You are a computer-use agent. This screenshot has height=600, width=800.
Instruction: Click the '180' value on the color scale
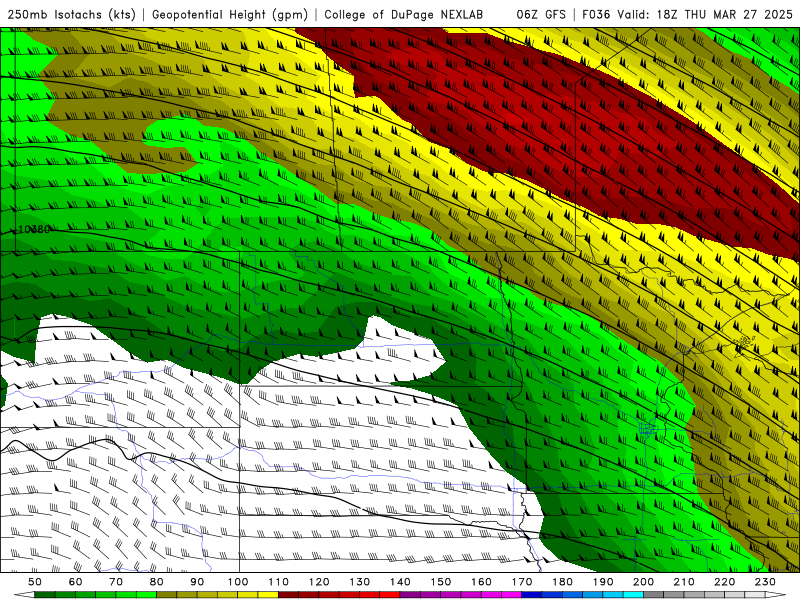tap(562, 582)
